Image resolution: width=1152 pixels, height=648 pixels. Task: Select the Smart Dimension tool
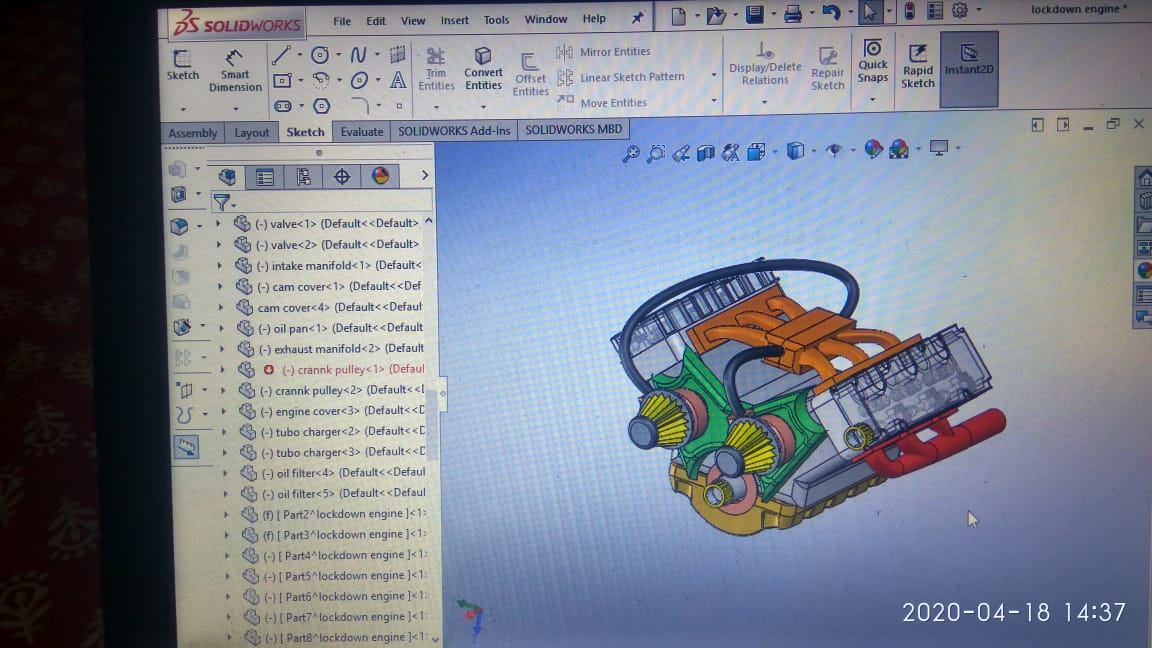tap(235, 70)
